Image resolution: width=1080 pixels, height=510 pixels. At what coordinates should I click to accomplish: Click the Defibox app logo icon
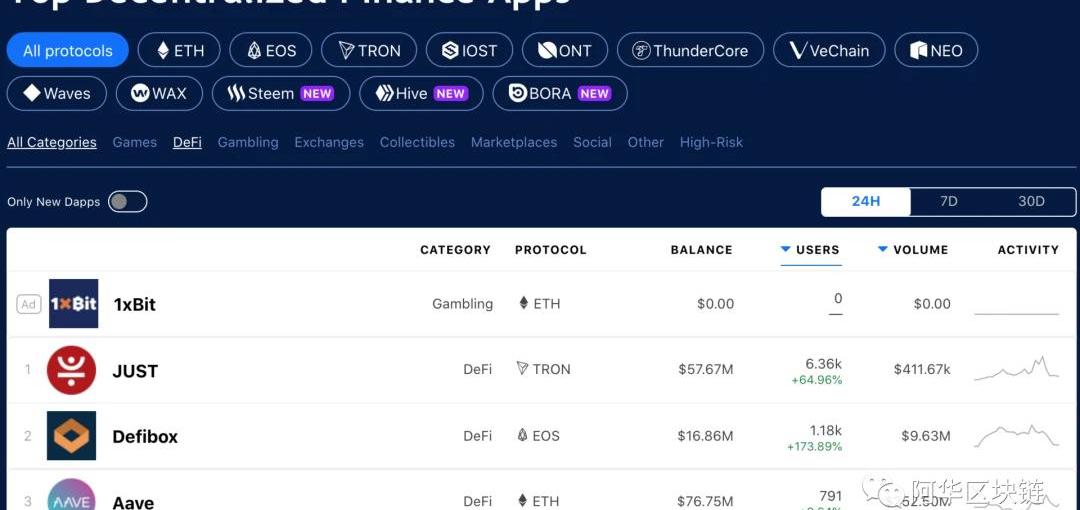pos(72,436)
